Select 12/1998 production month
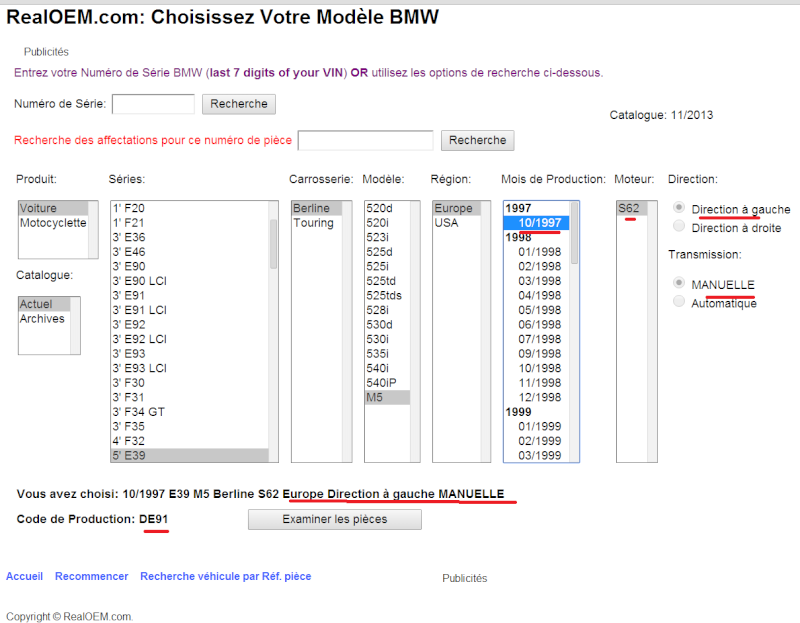The height and width of the screenshot is (623, 800). pyautogui.click(x=537, y=397)
